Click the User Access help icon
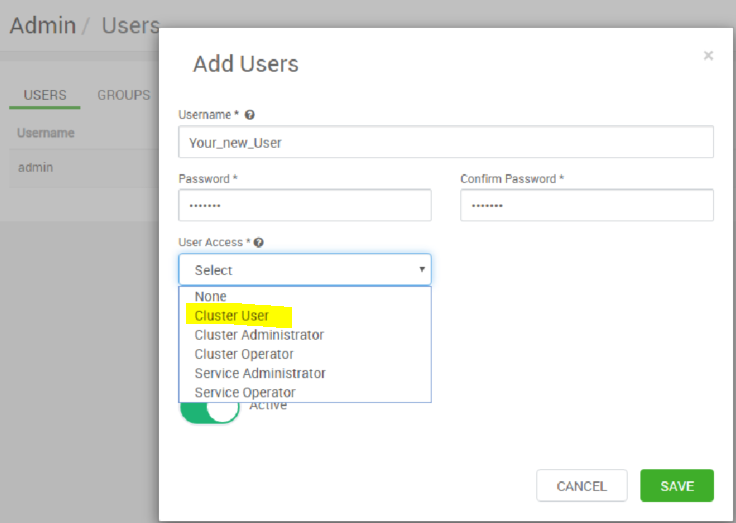 click(259, 242)
